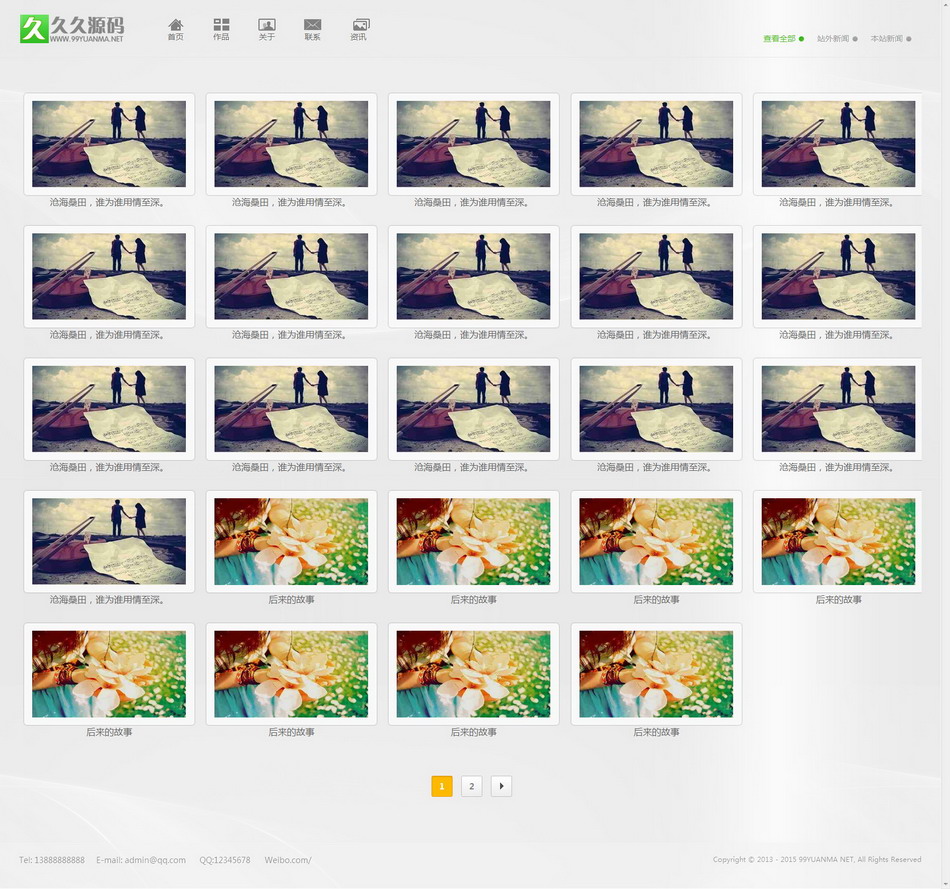Click the 后来的故事 caption under the first bottom-row thumbnail

109,732
